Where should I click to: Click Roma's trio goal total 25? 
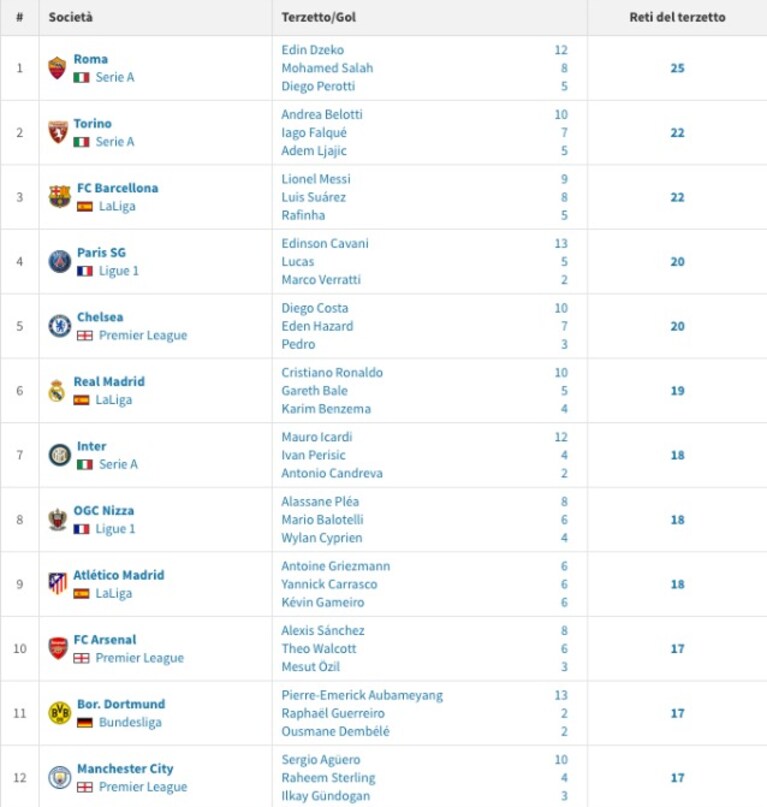click(677, 68)
